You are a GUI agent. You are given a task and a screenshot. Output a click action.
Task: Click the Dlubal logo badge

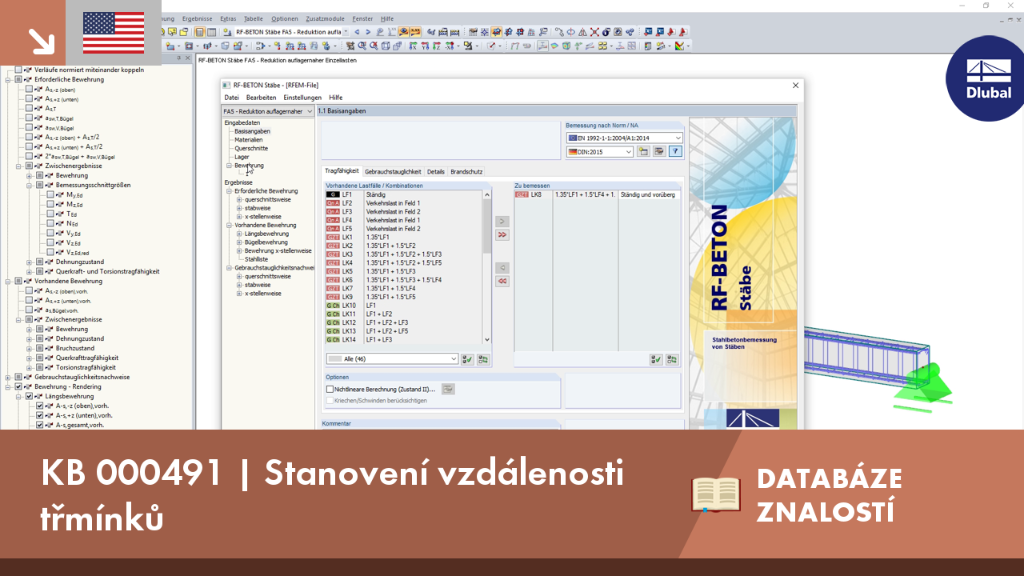coord(987,80)
